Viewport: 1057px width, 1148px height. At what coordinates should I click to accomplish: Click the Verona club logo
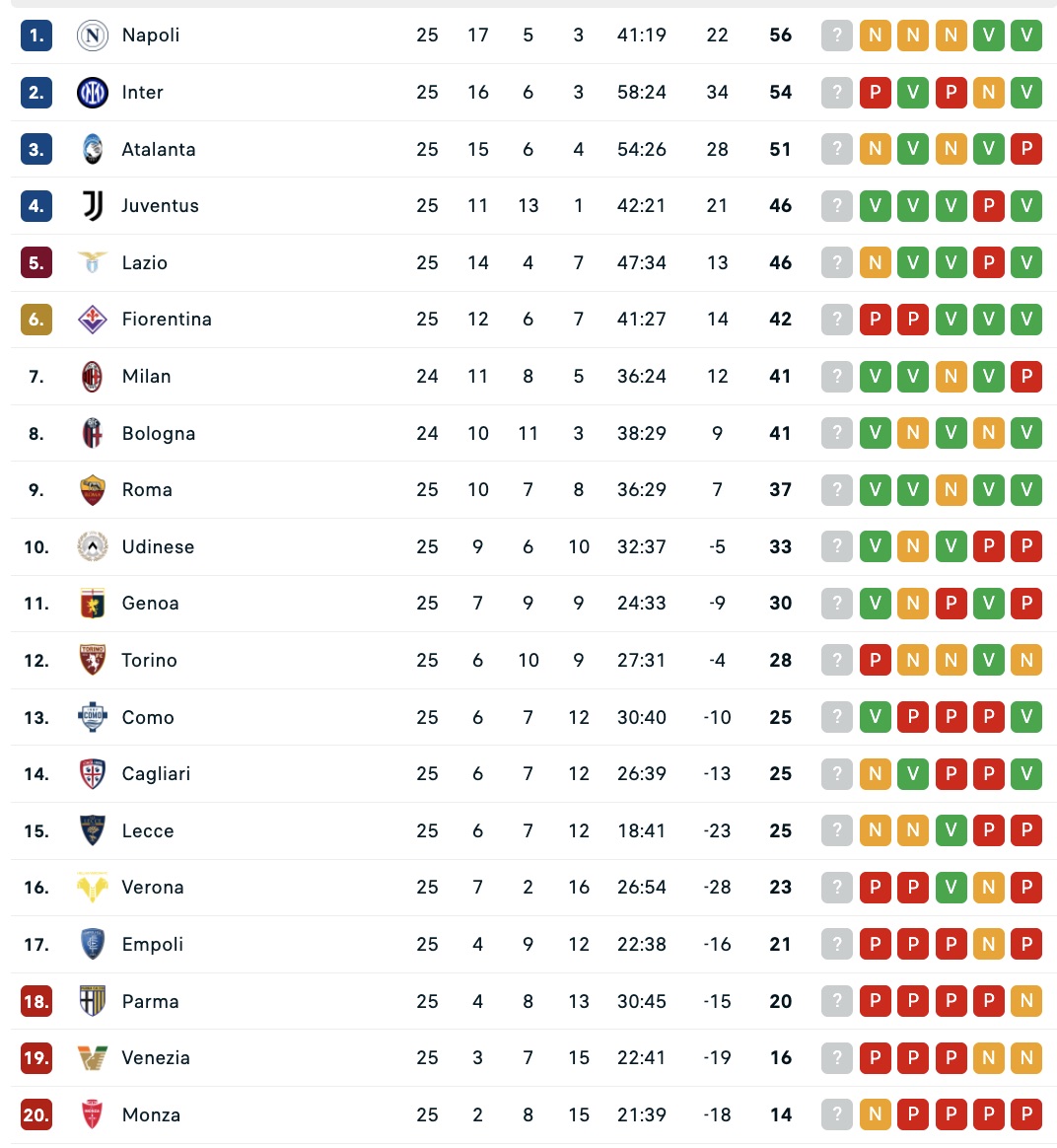point(93,888)
